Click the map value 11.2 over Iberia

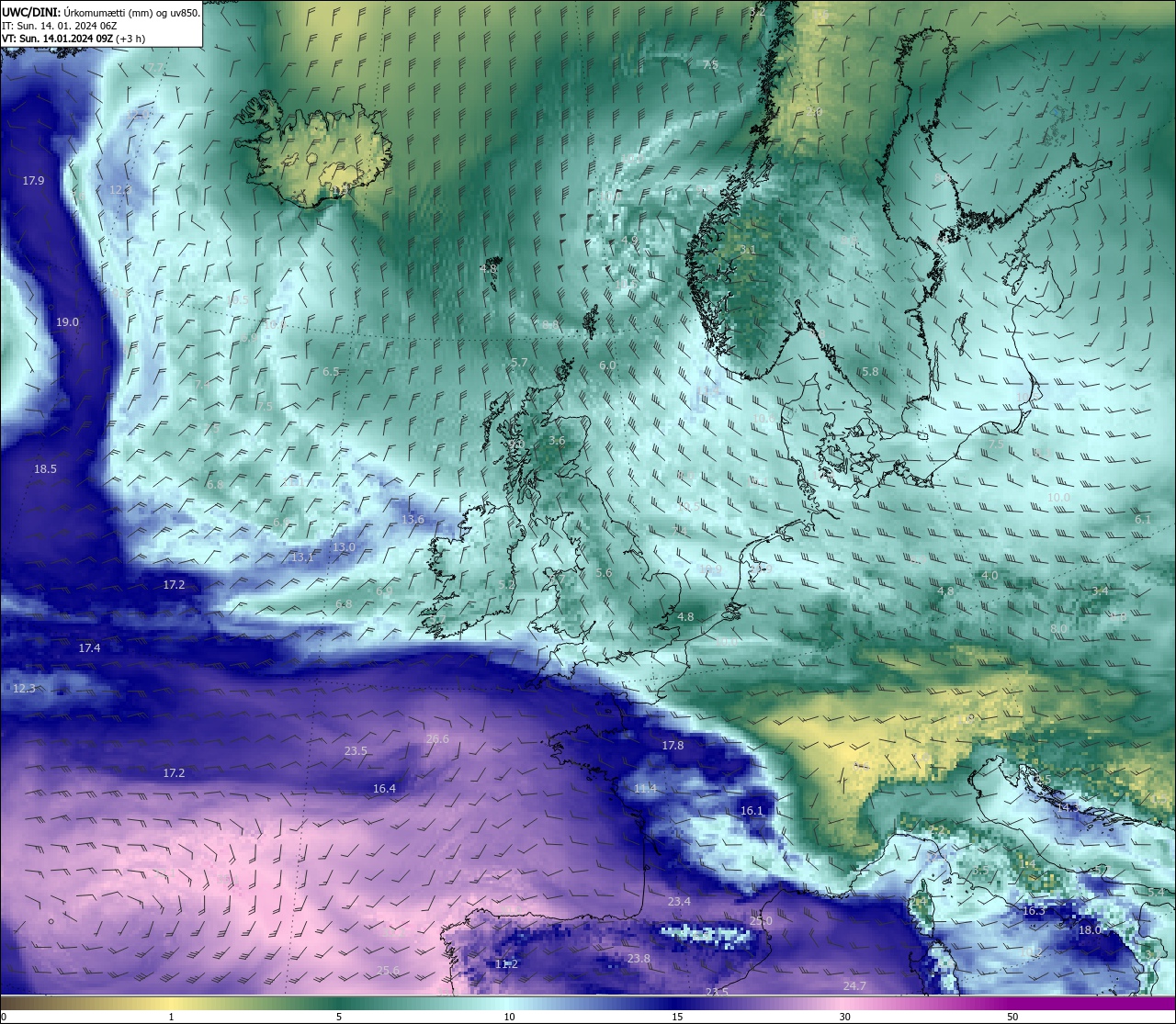click(506, 964)
